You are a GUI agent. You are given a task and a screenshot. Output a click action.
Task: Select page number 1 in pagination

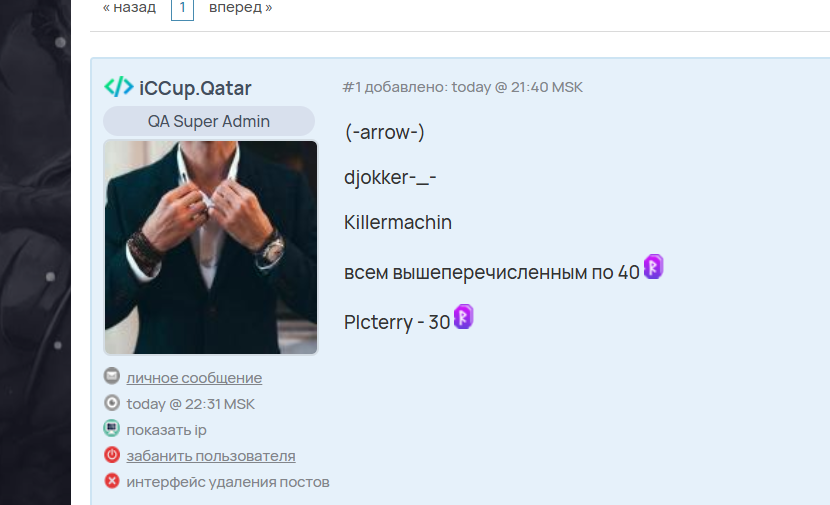tap(183, 9)
